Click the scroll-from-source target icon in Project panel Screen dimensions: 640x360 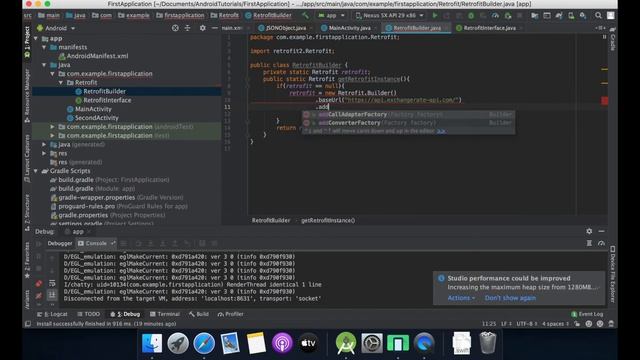pyautogui.click(x=175, y=28)
